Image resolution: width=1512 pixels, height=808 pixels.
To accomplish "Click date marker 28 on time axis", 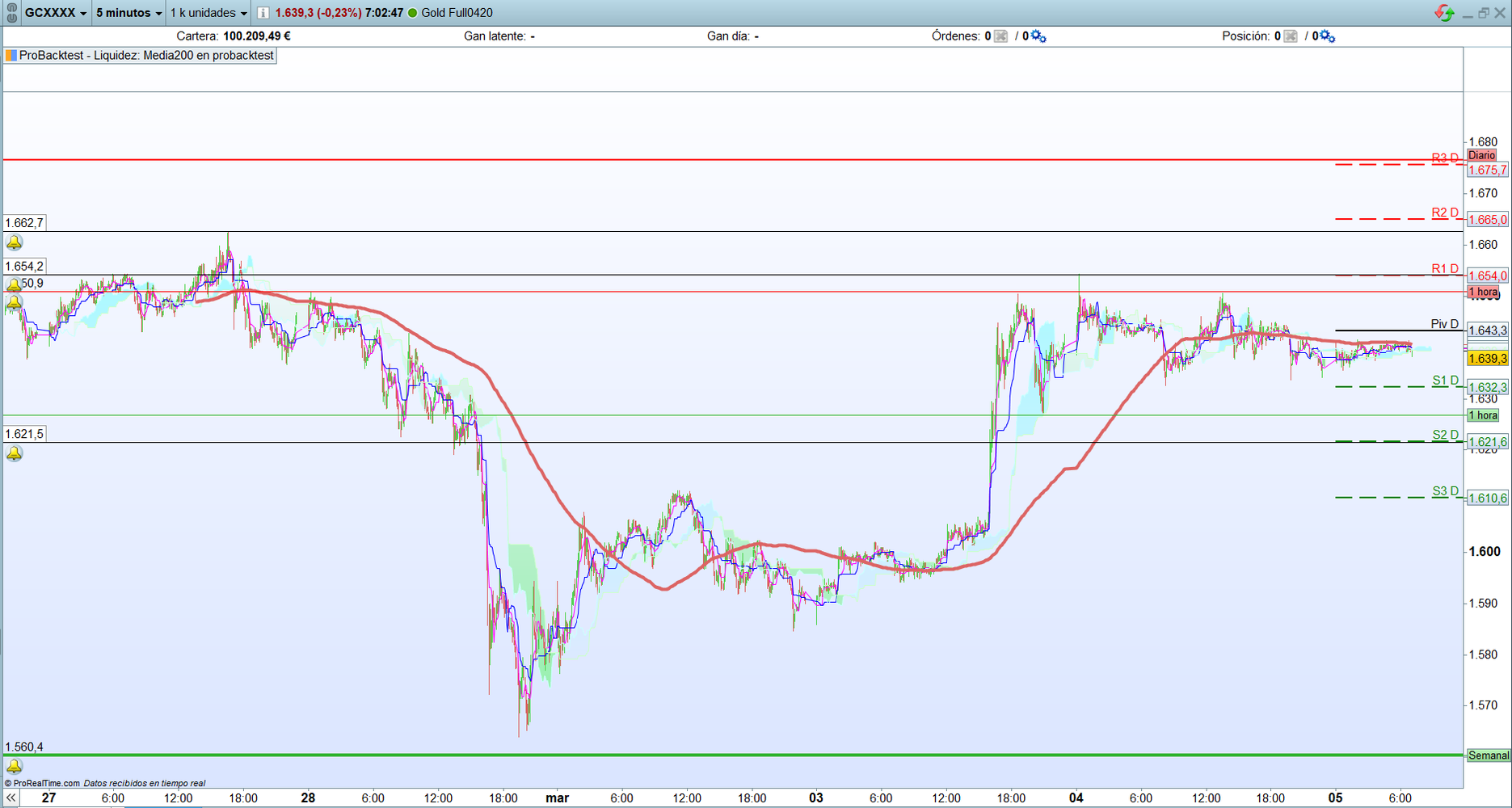I will (308, 798).
